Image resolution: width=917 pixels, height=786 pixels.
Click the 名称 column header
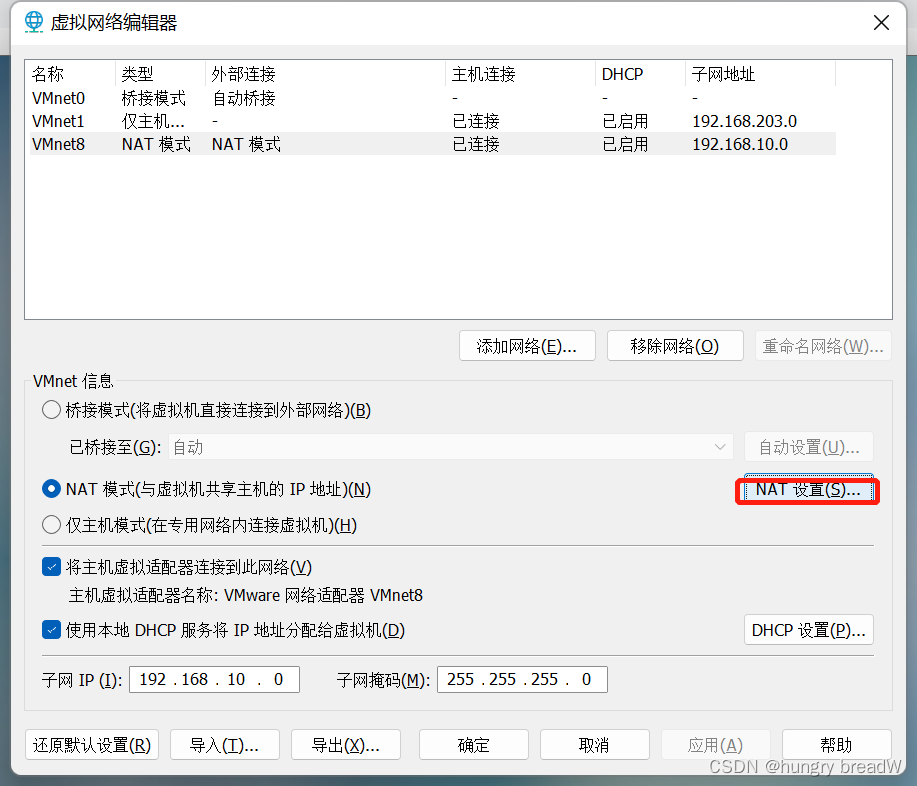coord(72,74)
